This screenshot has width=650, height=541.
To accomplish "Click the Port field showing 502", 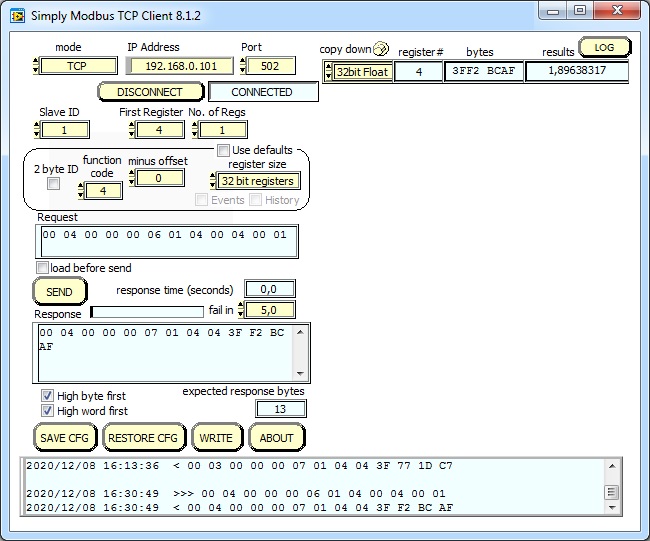I will tap(271, 66).
